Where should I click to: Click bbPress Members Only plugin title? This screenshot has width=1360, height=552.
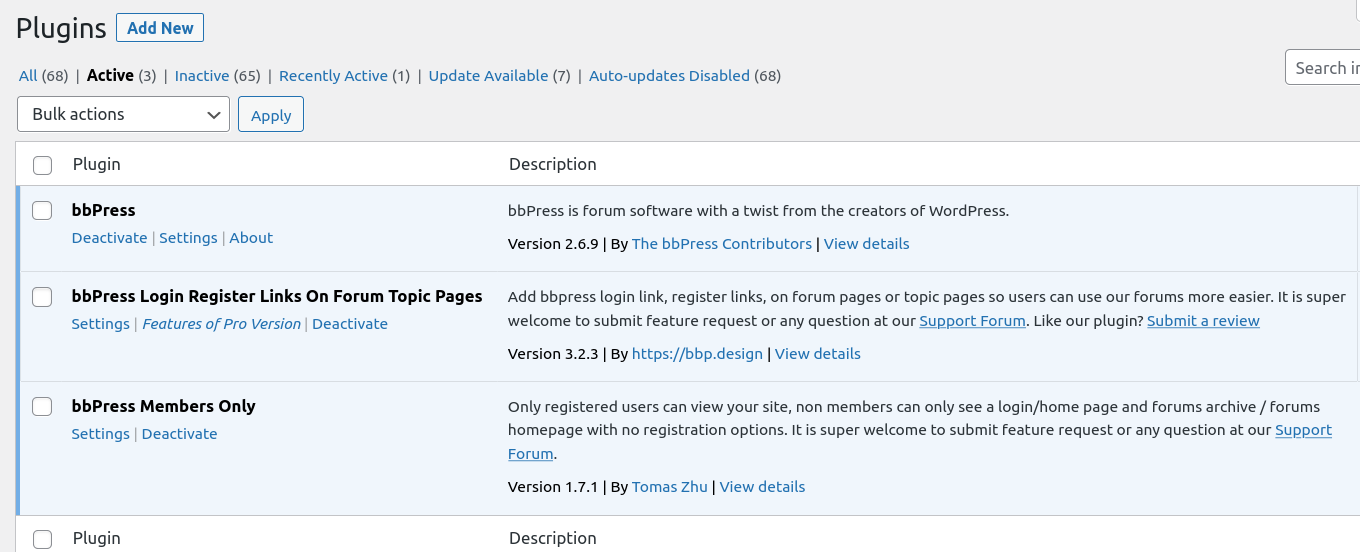click(163, 406)
